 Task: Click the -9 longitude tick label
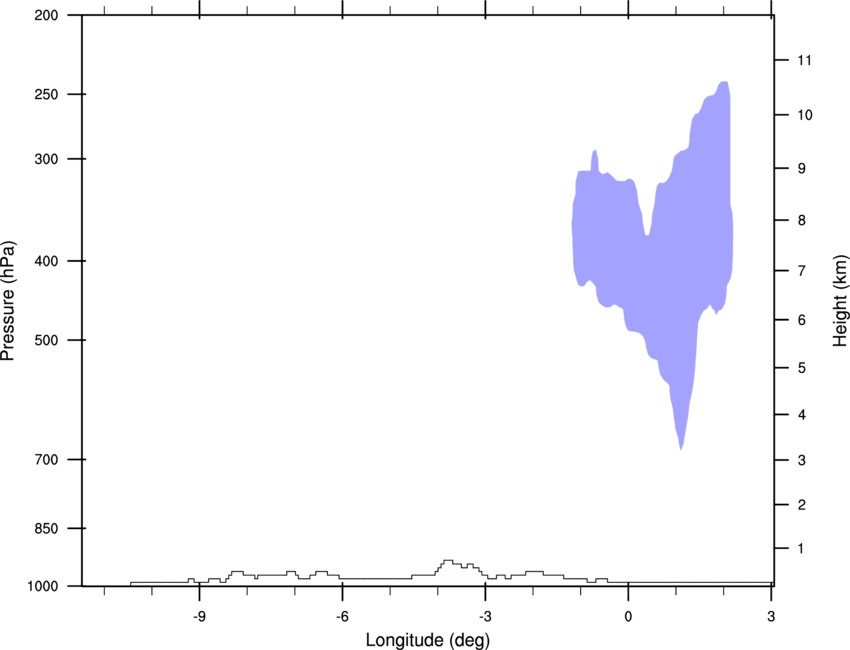pyautogui.click(x=199, y=617)
